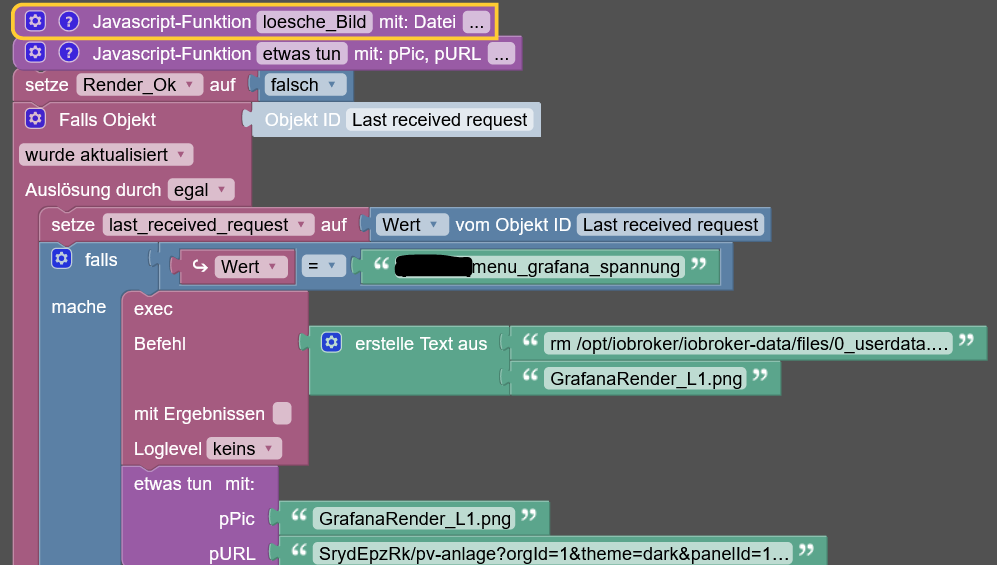
Task: Show help for loesche_Bild Javascript function
Action: click(x=69, y=21)
